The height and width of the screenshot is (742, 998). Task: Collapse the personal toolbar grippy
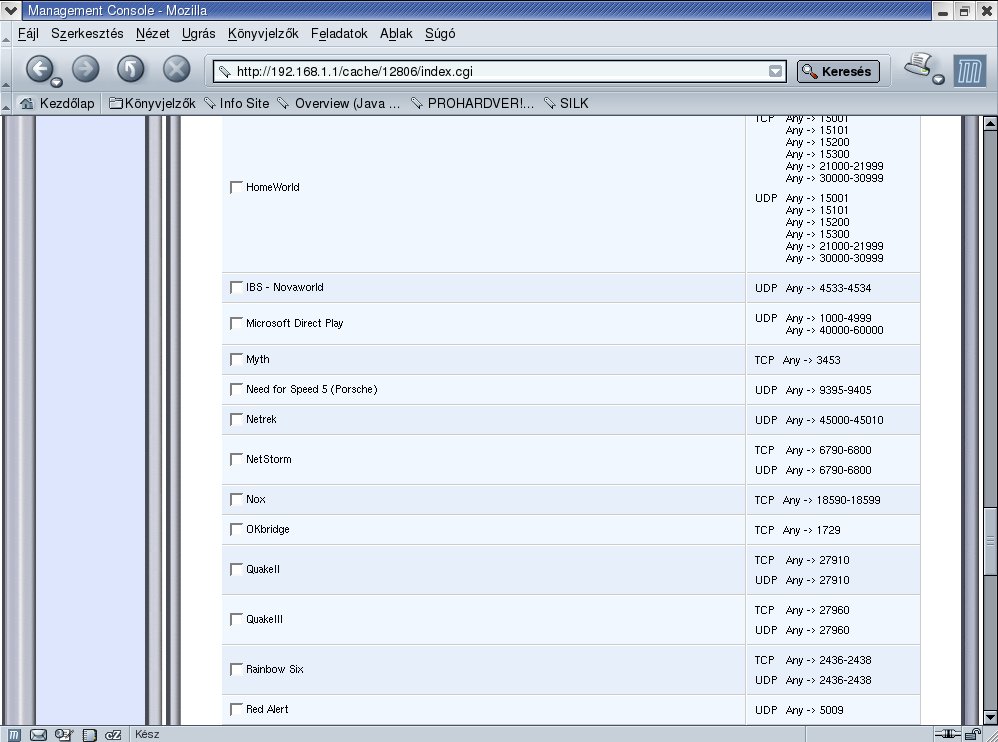click(x=6, y=103)
